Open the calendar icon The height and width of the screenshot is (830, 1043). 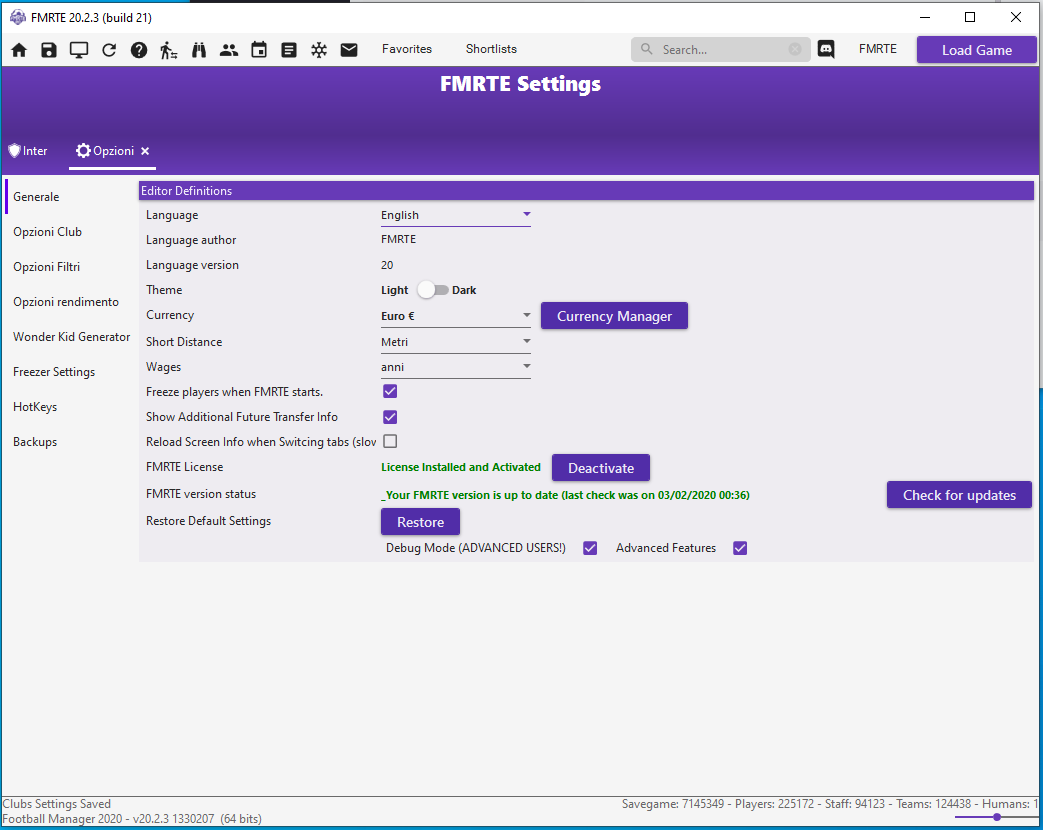[x=259, y=50]
